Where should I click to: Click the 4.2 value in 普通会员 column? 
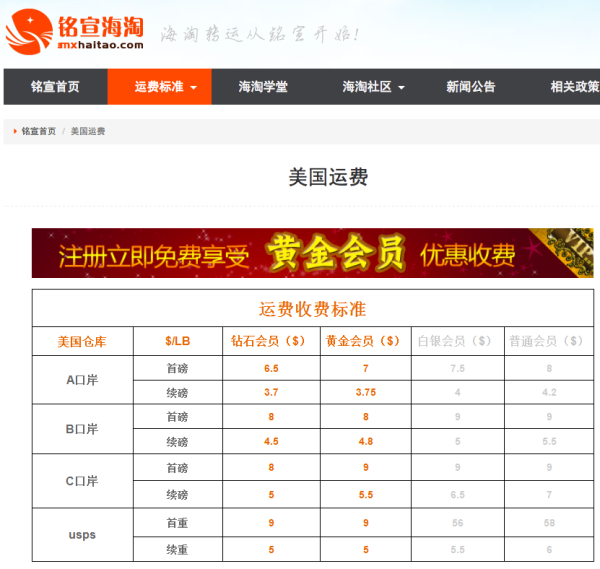point(549,392)
